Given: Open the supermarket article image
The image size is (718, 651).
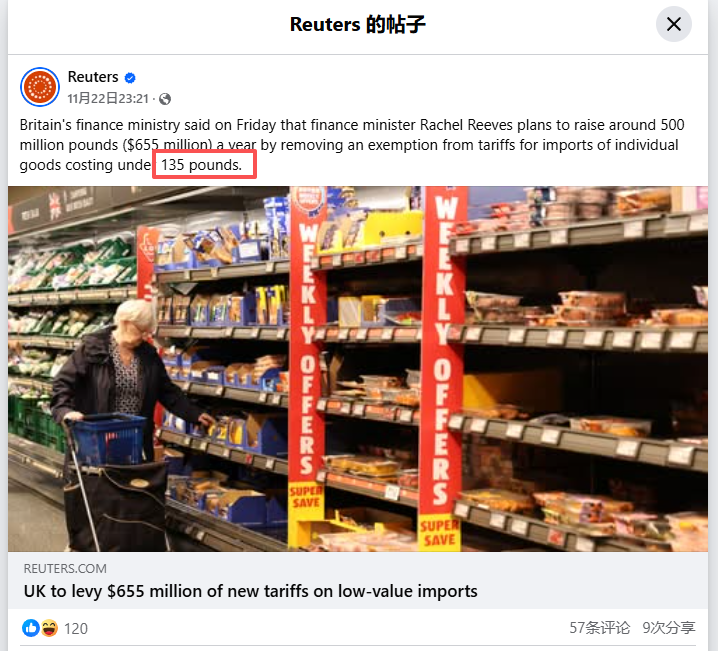Looking at the screenshot, I should pyautogui.click(x=358, y=369).
